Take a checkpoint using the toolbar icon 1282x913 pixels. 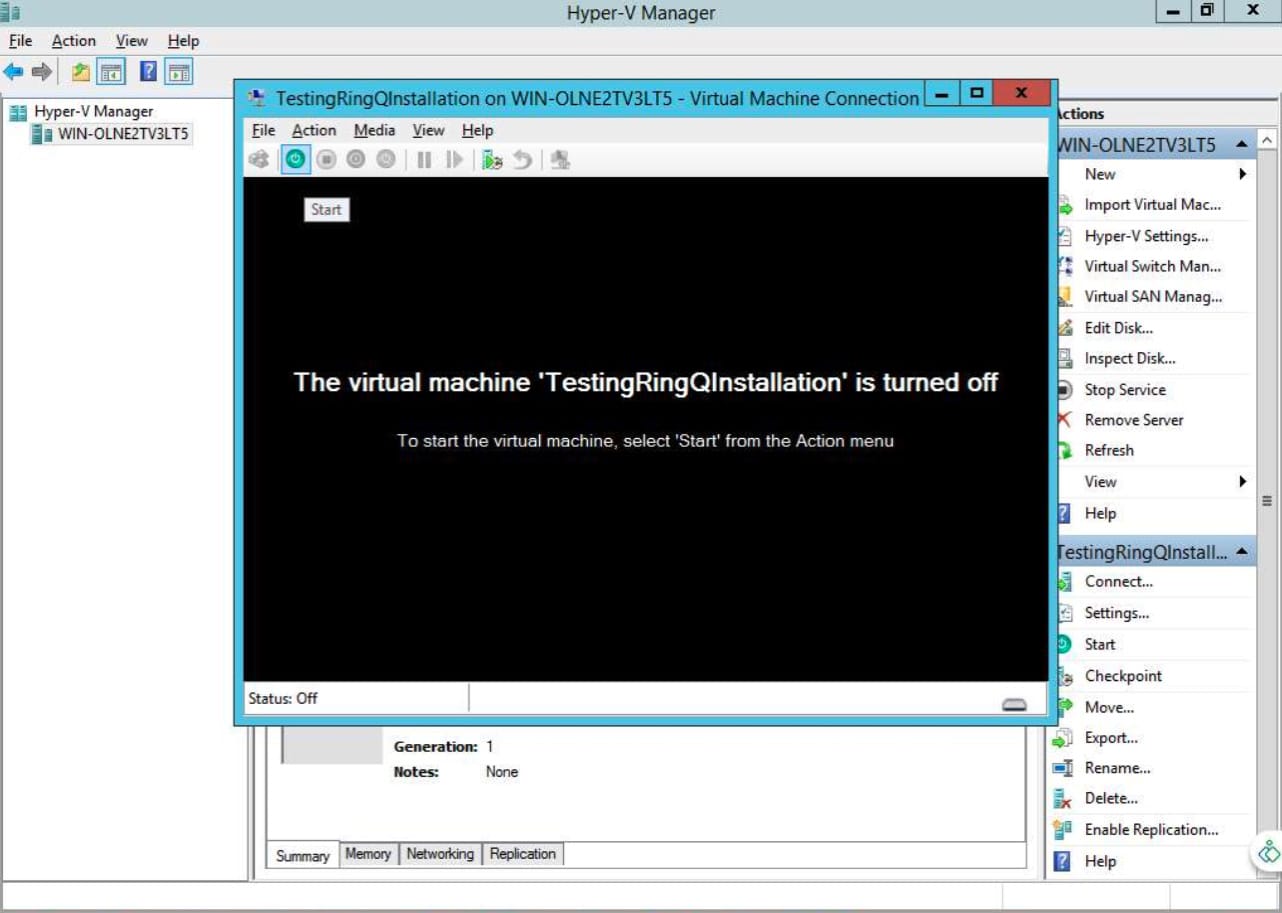(491, 158)
